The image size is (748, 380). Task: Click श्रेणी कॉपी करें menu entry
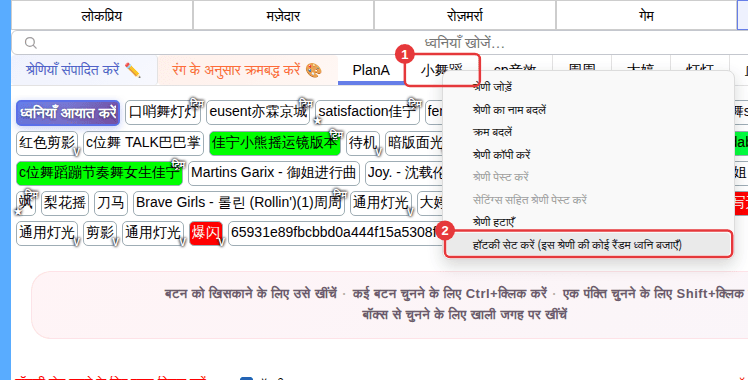click(x=502, y=154)
